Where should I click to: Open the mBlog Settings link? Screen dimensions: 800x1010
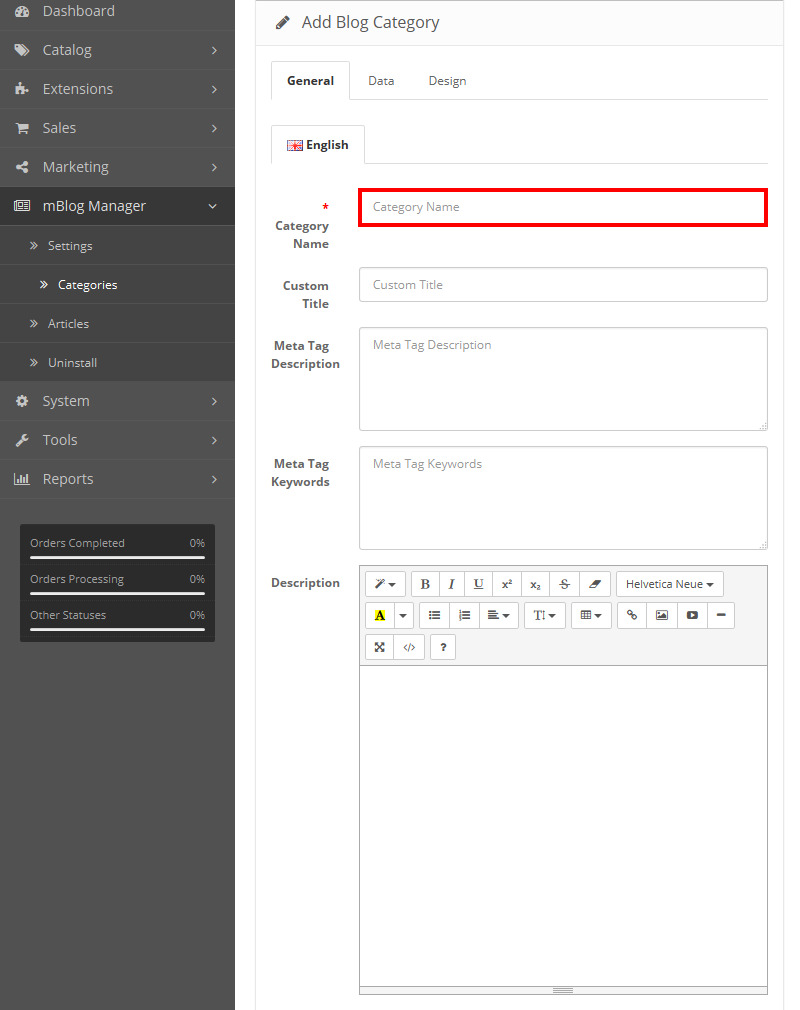pyautogui.click(x=70, y=246)
